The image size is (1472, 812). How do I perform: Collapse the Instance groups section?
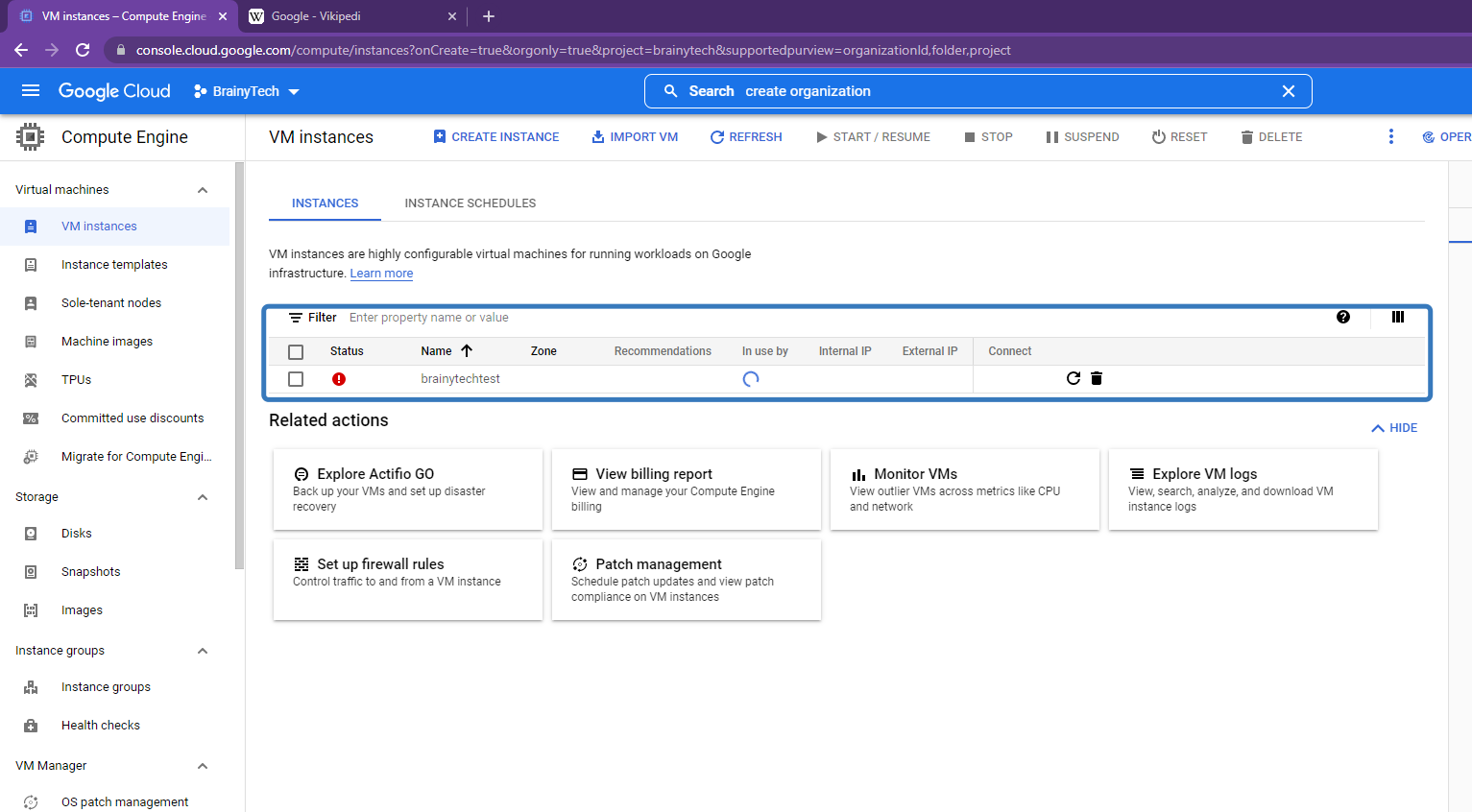coord(203,651)
